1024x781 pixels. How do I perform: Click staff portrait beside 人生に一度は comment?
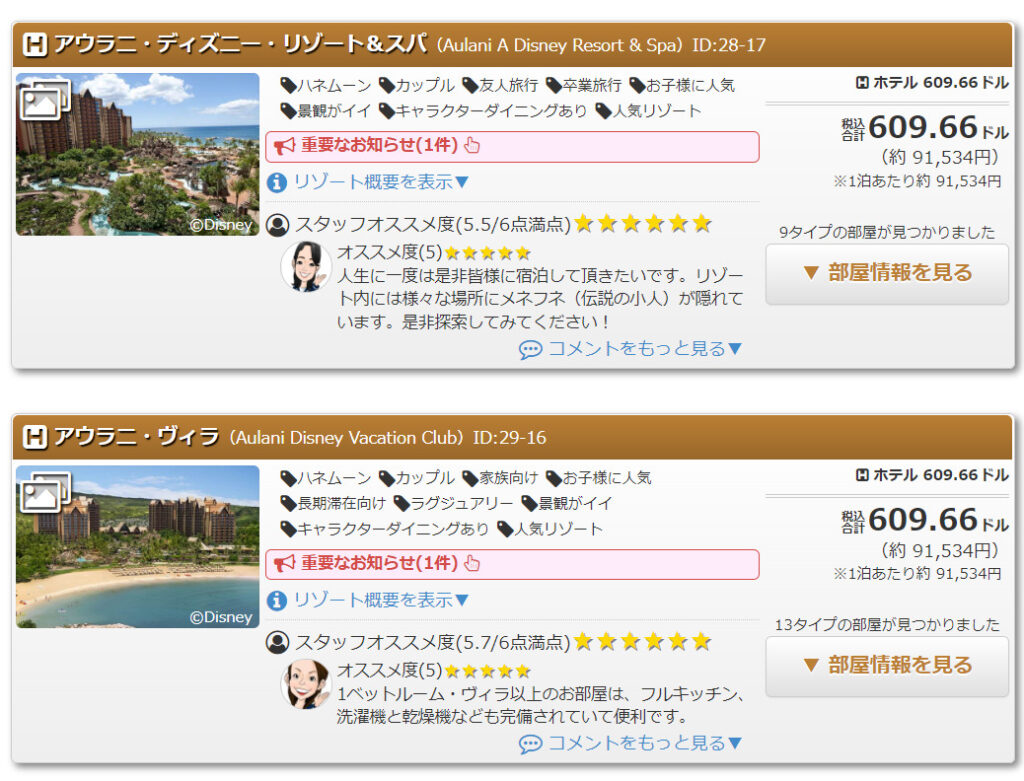(x=305, y=266)
